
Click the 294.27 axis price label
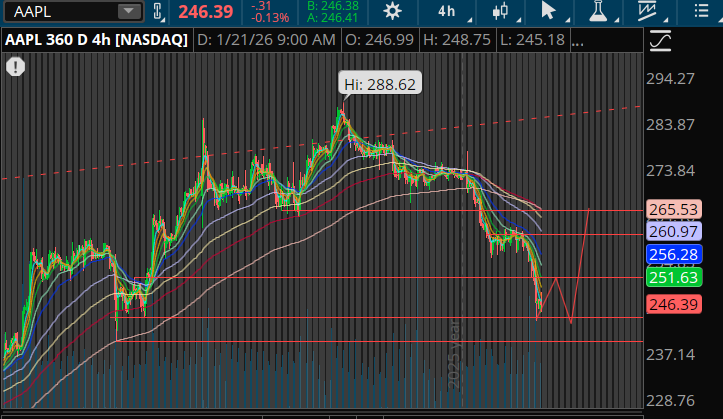point(670,79)
